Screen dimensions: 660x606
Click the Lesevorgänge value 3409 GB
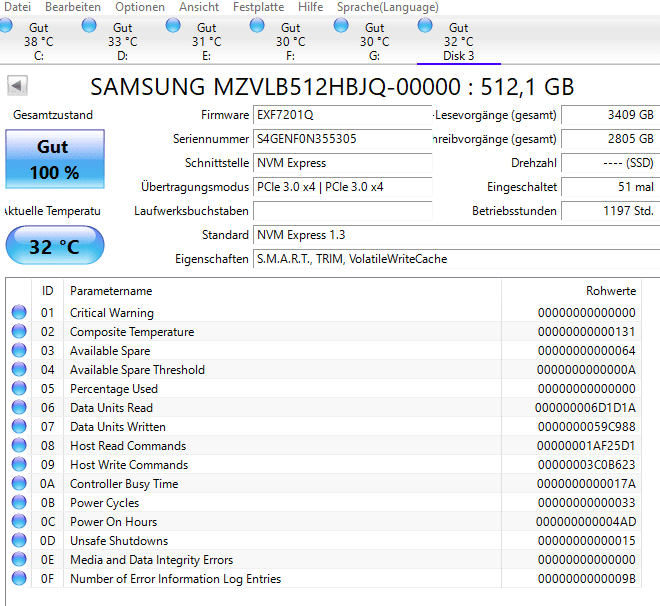pyautogui.click(x=610, y=115)
